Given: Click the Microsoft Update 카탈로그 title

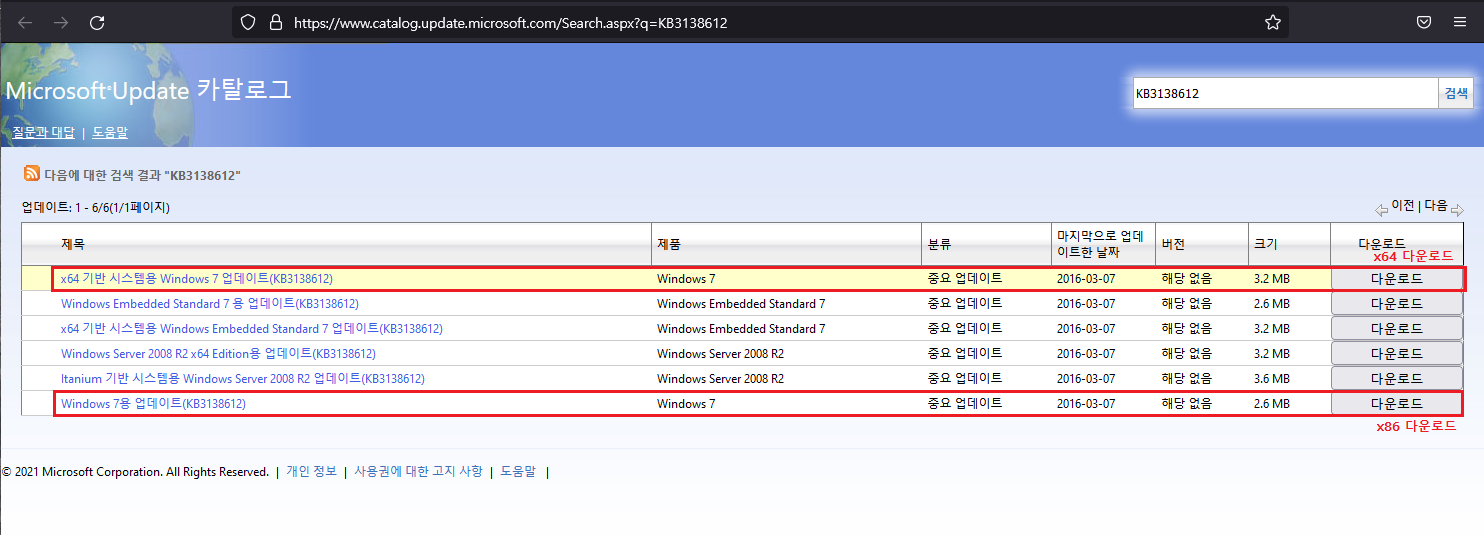Looking at the screenshot, I should 148,90.
